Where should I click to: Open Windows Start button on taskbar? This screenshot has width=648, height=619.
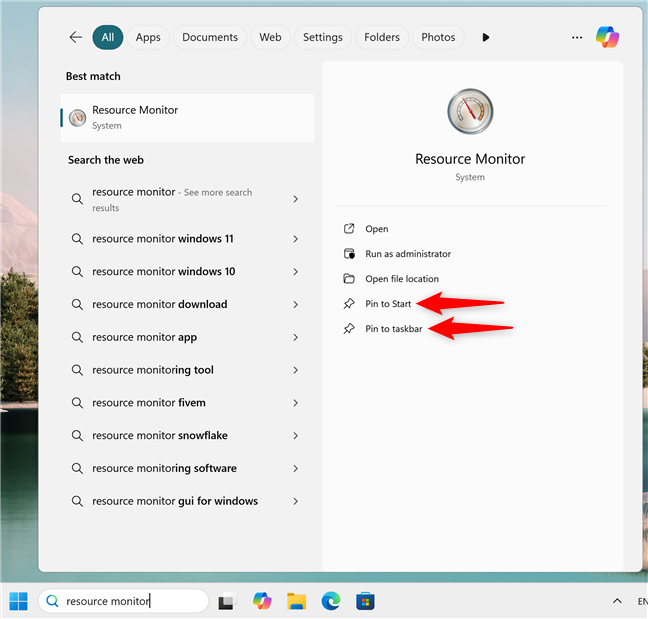(x=18, y=601)
